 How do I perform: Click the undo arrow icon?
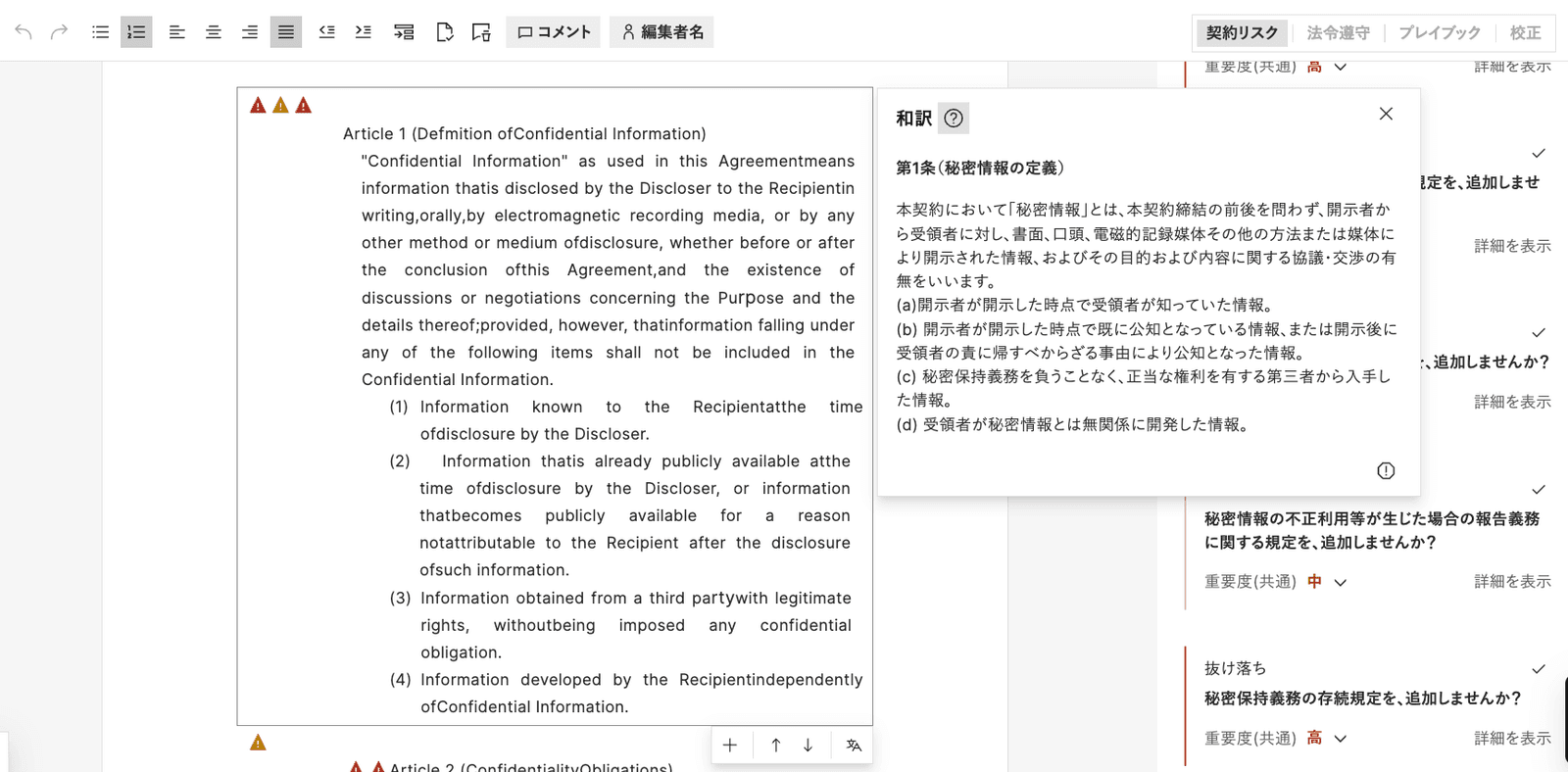point(24,32)
